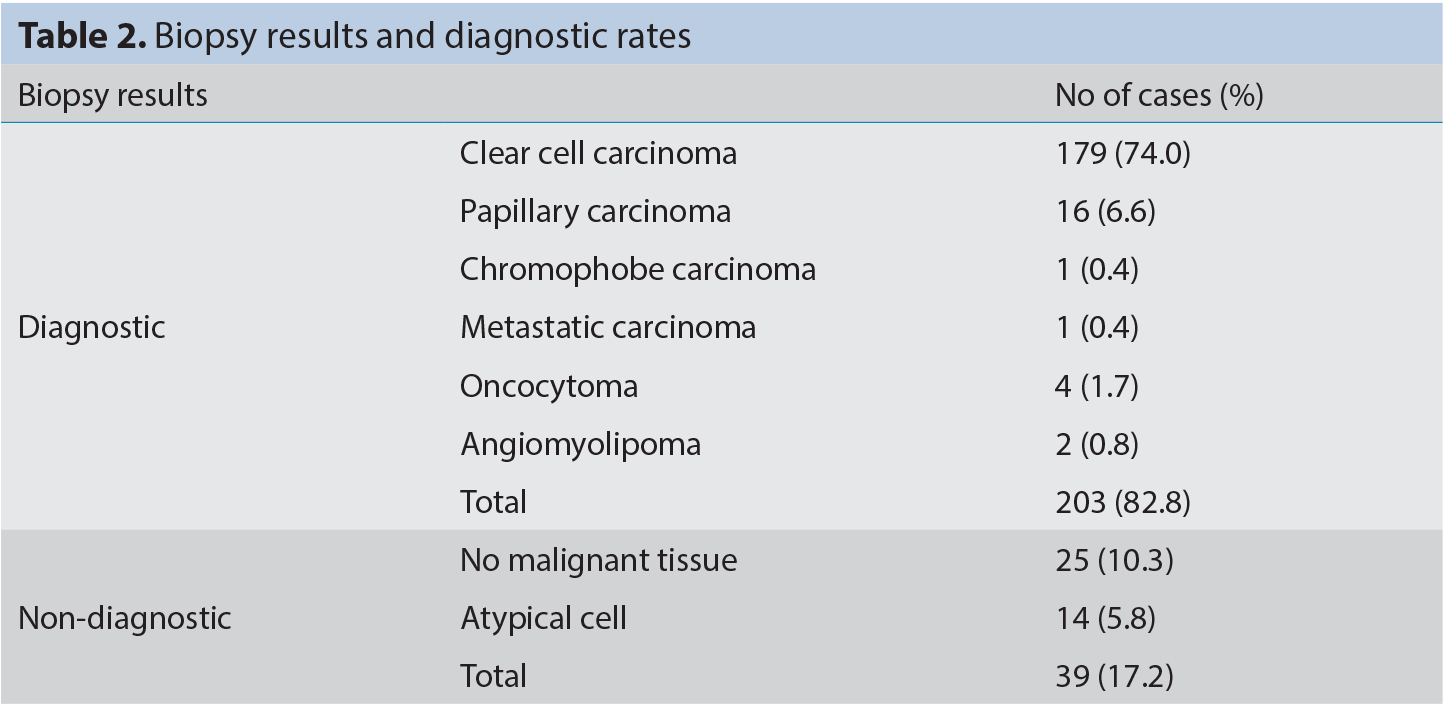The image size is (1448, 709).
Task: Click the No malignant tissue label
Action: tap(598, 560)
